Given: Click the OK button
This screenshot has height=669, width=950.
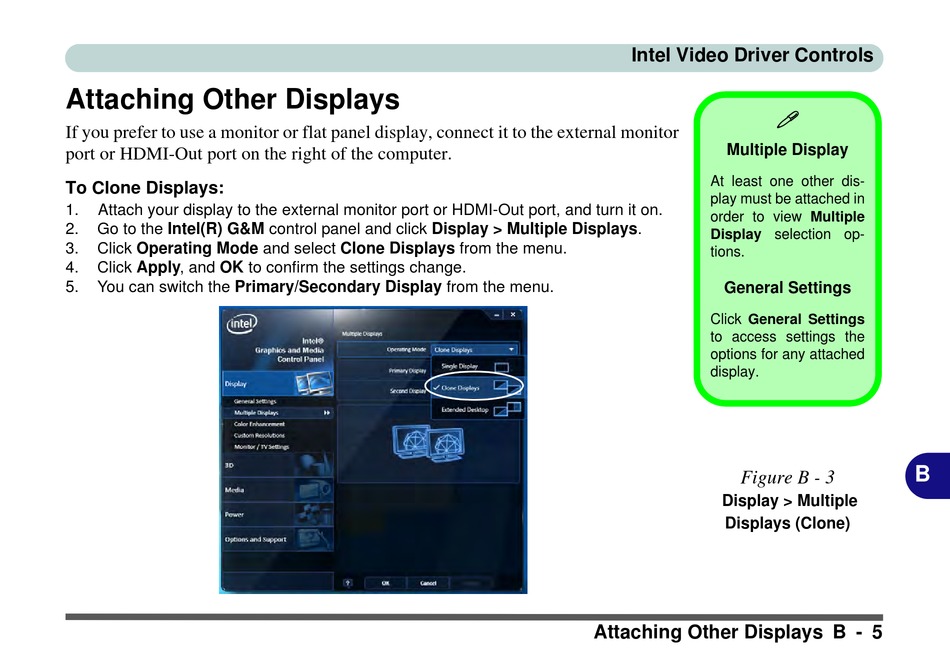Looking at the screenshot, I should tap(385, 583).
